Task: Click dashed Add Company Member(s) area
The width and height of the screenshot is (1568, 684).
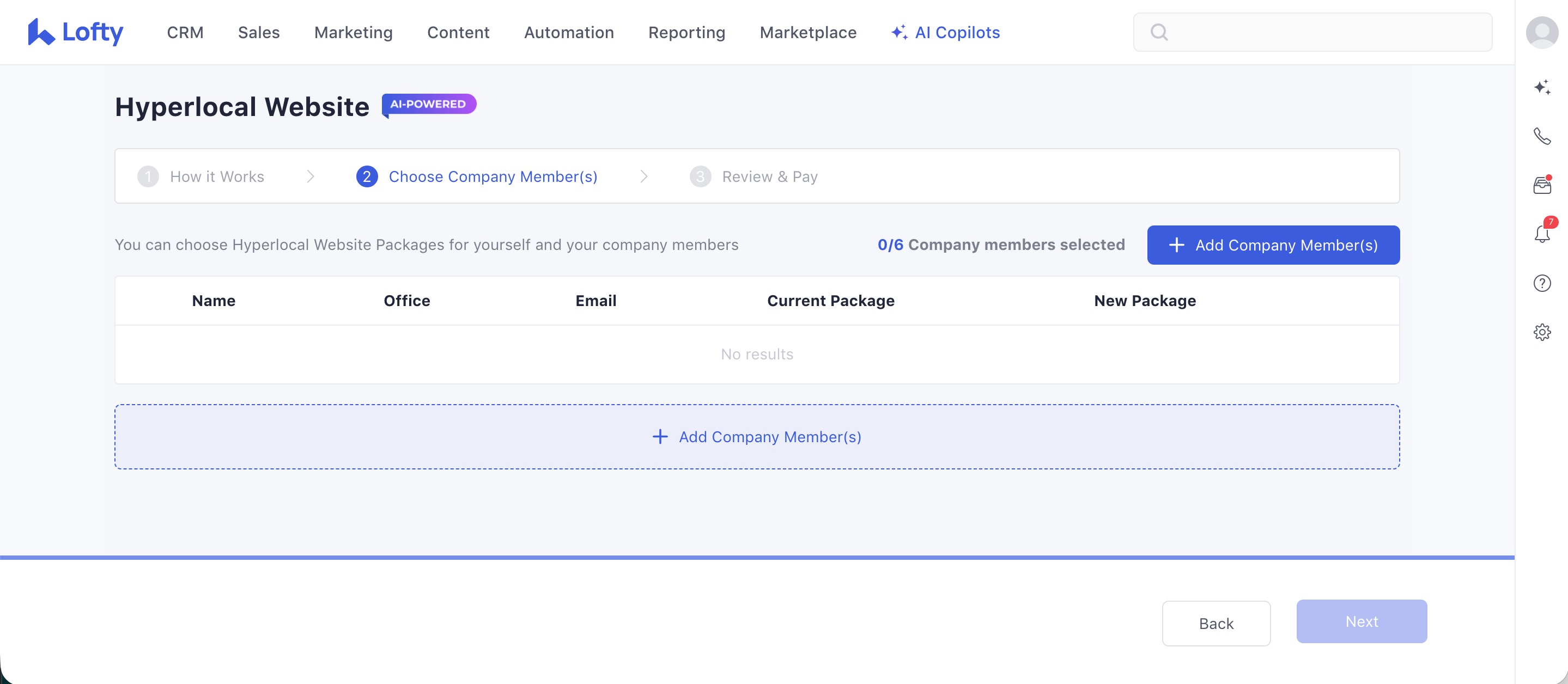Action: pos(757,436)
